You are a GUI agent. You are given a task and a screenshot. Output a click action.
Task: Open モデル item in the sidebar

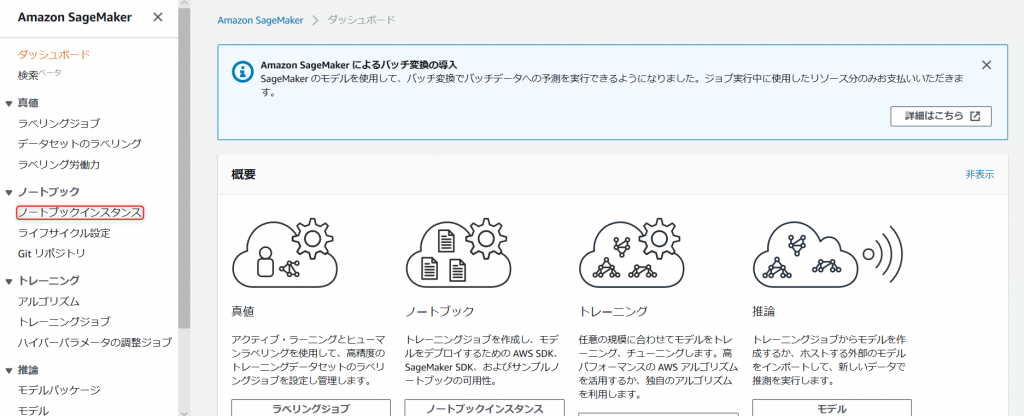pyautogui.click(x=33, y=410)
